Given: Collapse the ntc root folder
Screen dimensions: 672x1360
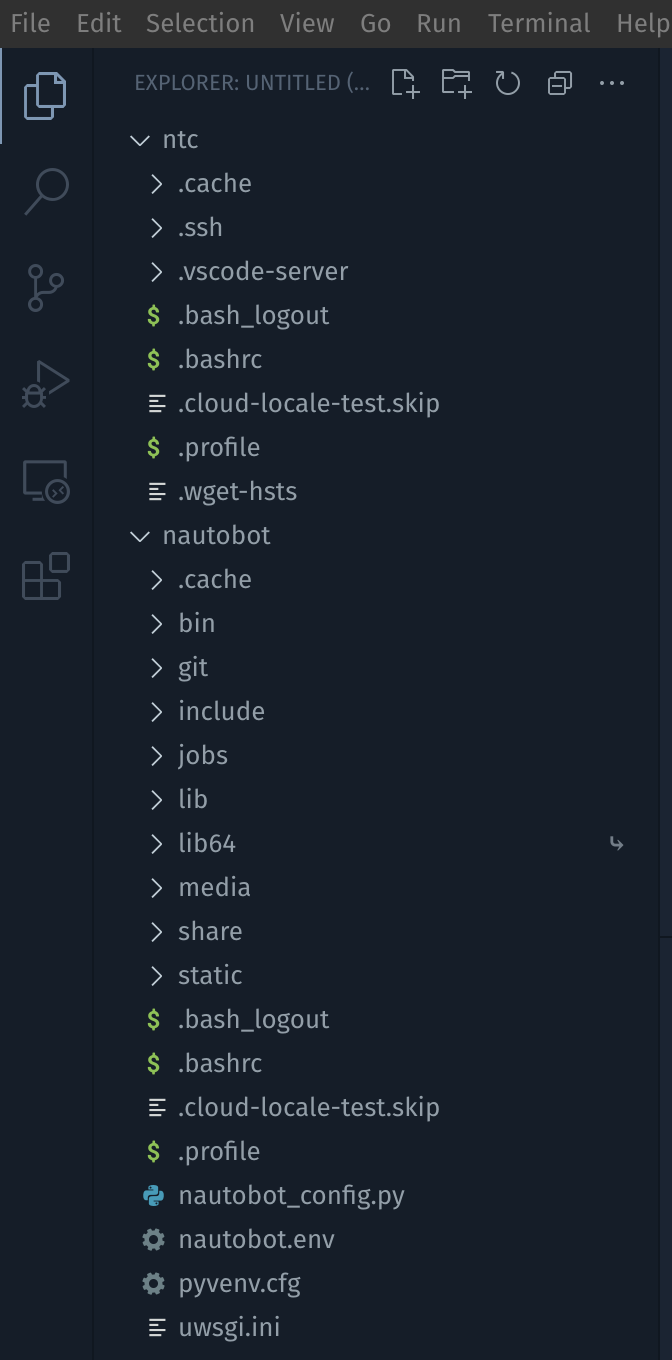Looking at the screenshot, I should (180, 140).
